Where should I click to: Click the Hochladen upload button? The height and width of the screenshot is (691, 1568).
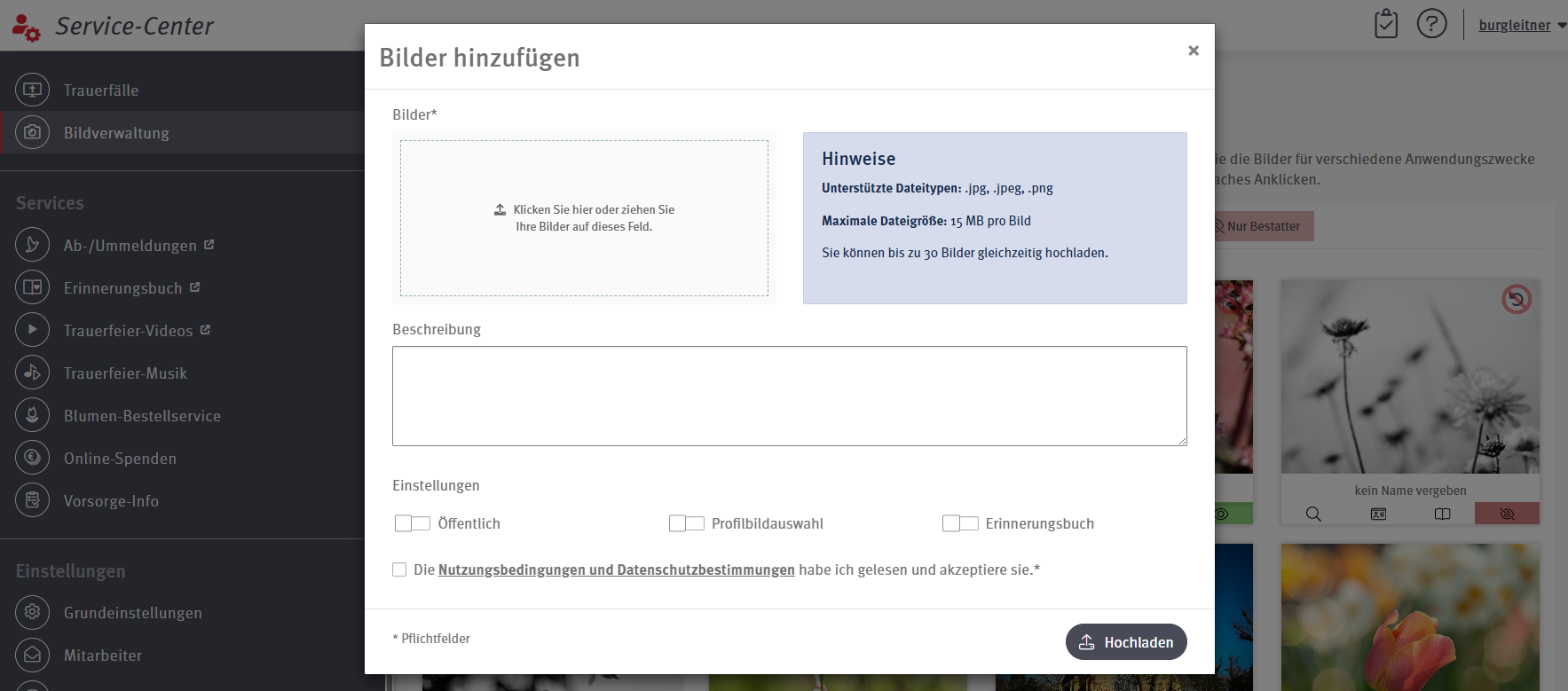point(1126,641)
